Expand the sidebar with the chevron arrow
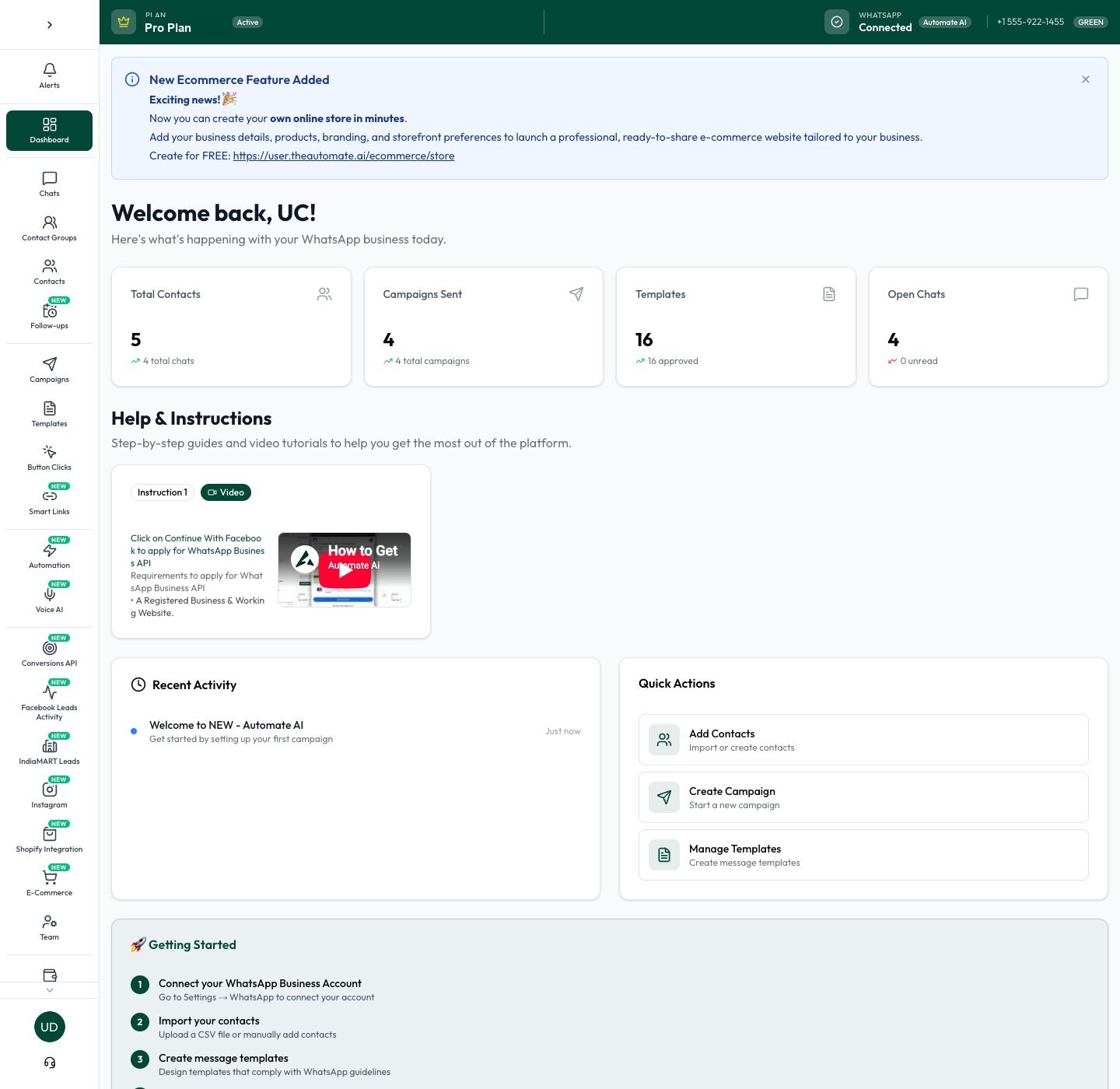 [x=50, y=25]
